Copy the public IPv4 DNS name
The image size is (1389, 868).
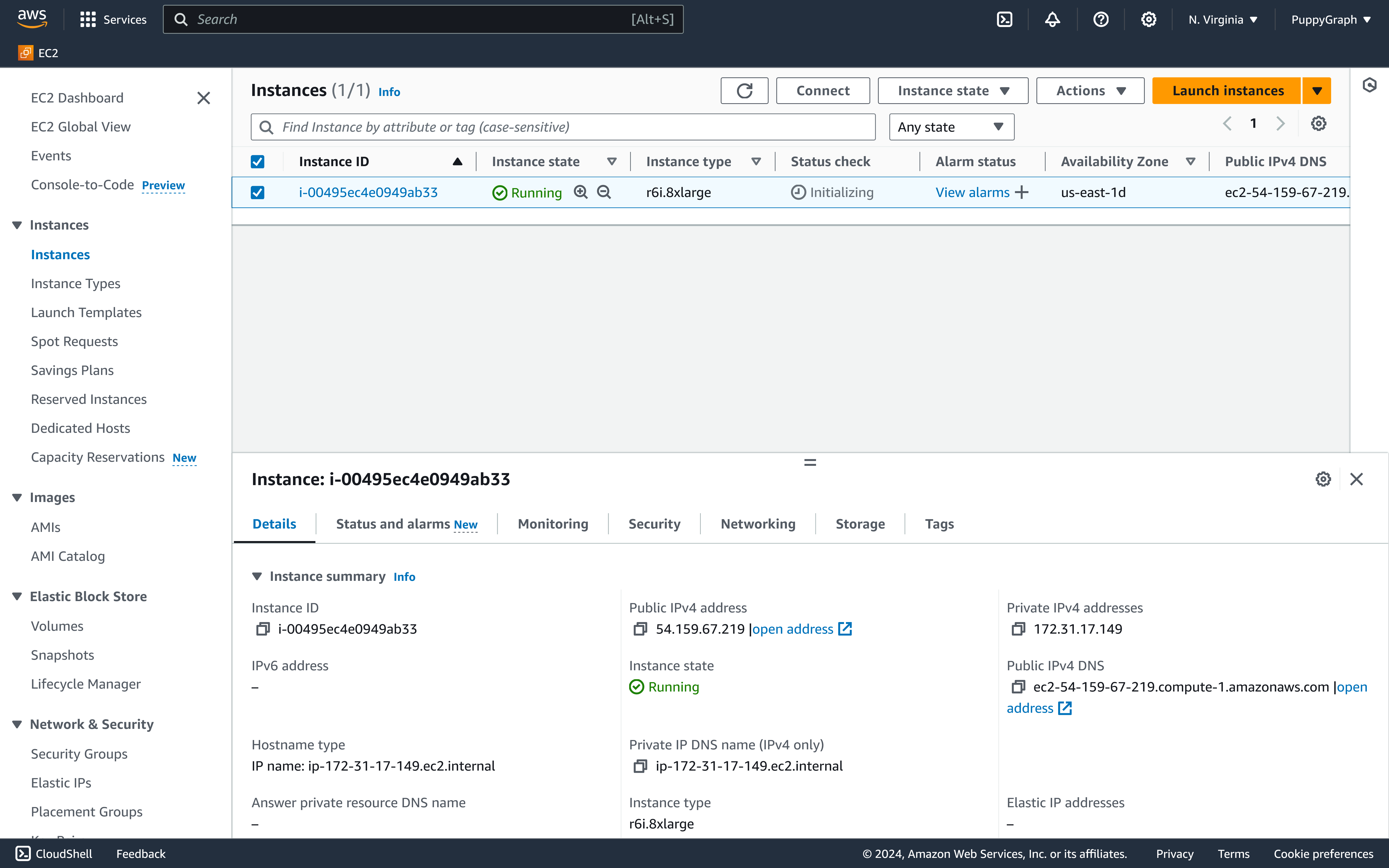click(1018, 687)
